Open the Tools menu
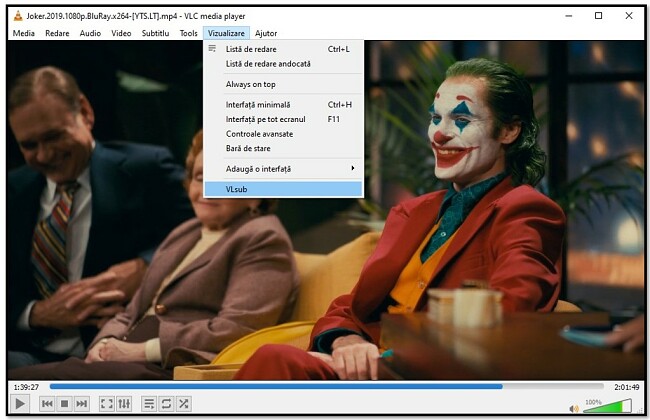Screen dimensions: 650x420 tap(189, 33)
